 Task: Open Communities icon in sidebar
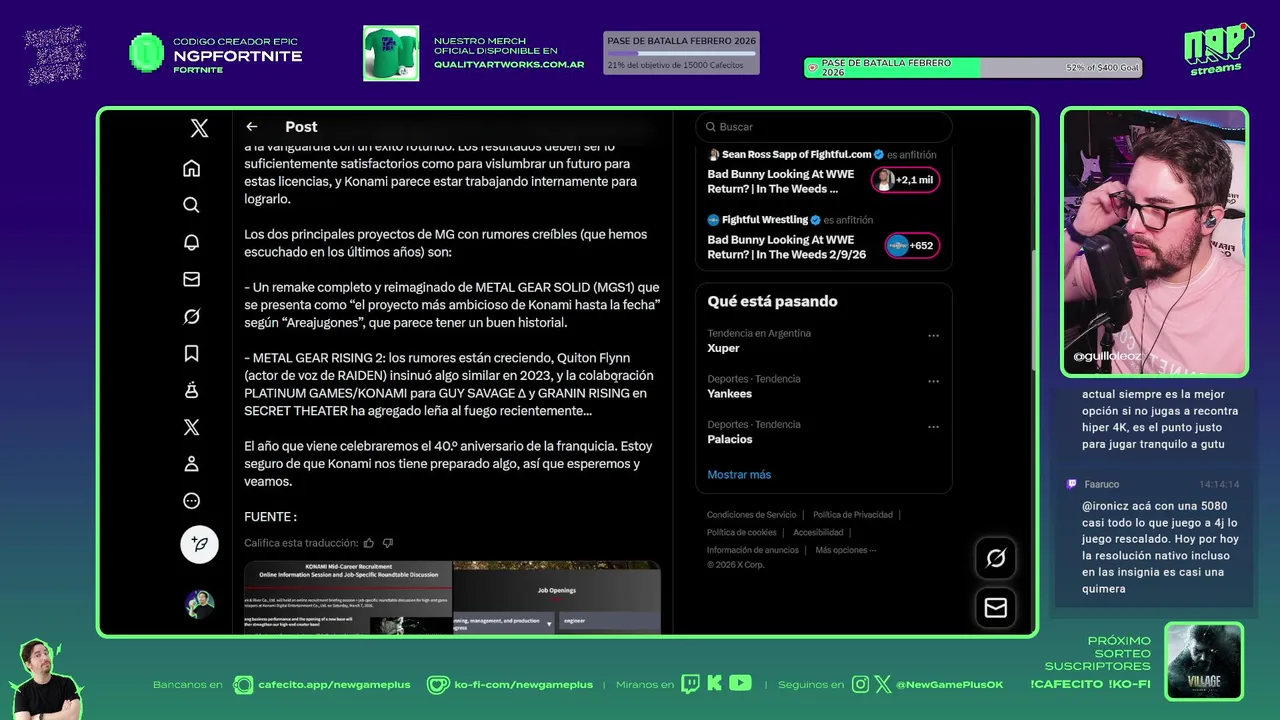[191, 390]
